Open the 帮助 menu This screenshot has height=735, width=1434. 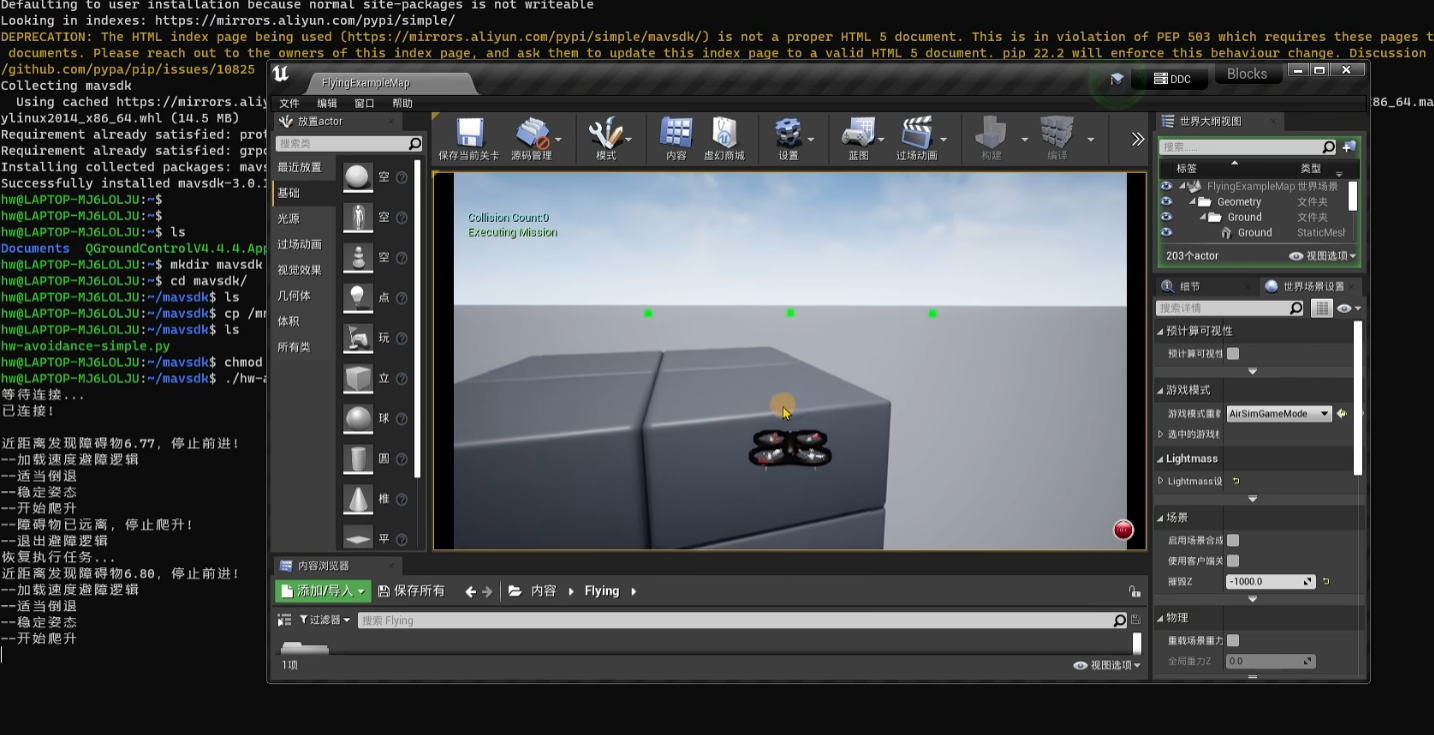pos(402,103)
